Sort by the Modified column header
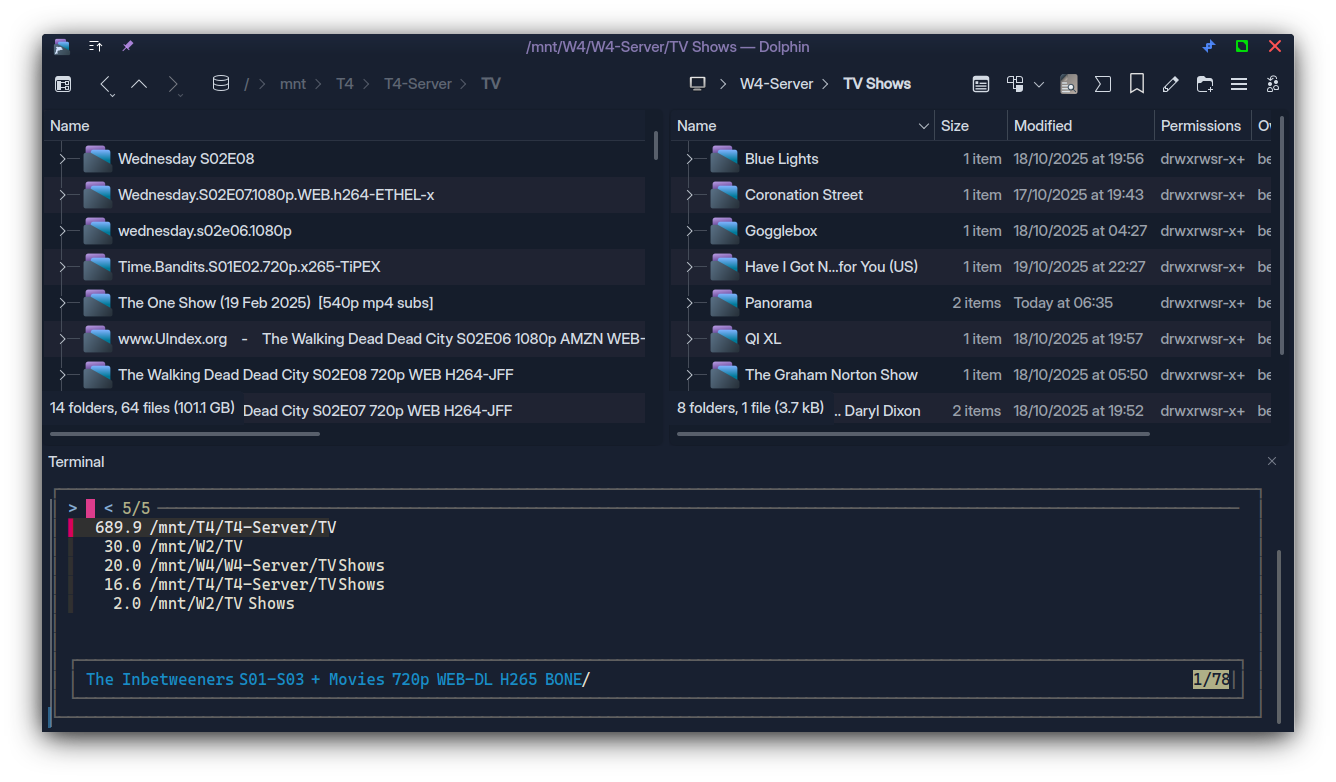The width and height of the screenshot is (1336, 782). [1043, 126]
